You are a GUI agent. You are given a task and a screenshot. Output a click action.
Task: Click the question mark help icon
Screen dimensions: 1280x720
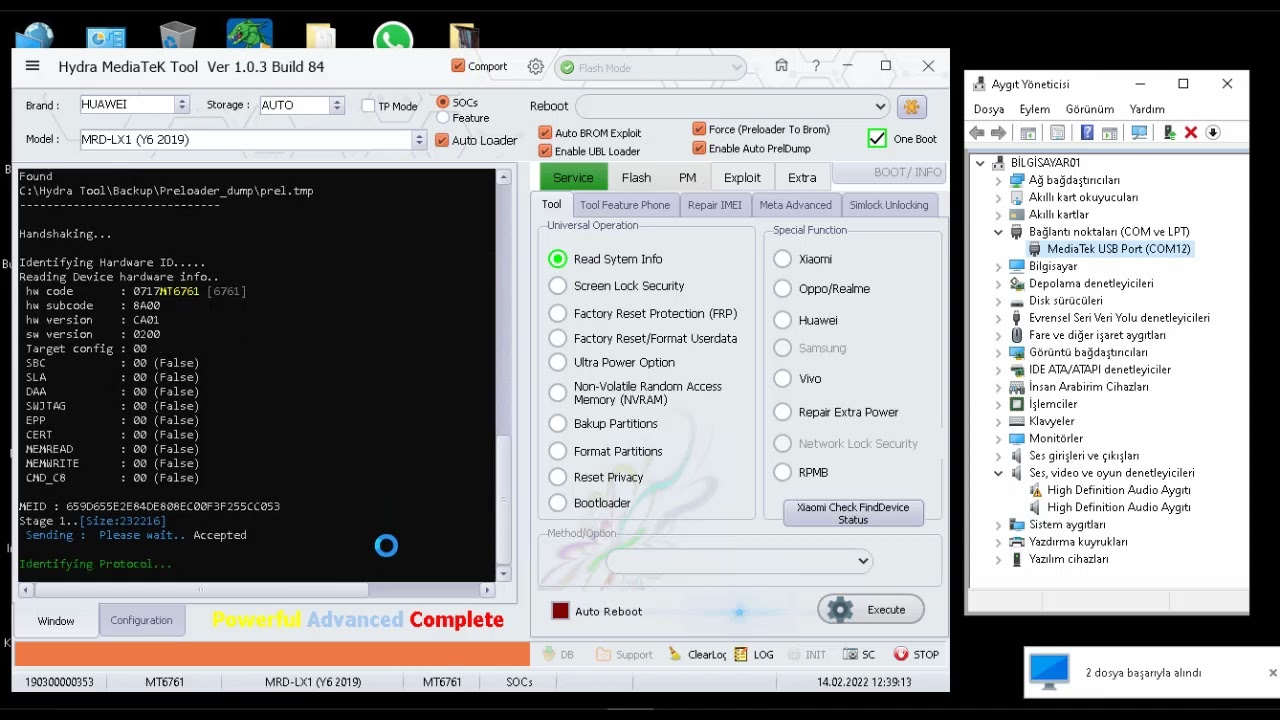(815, 66)
